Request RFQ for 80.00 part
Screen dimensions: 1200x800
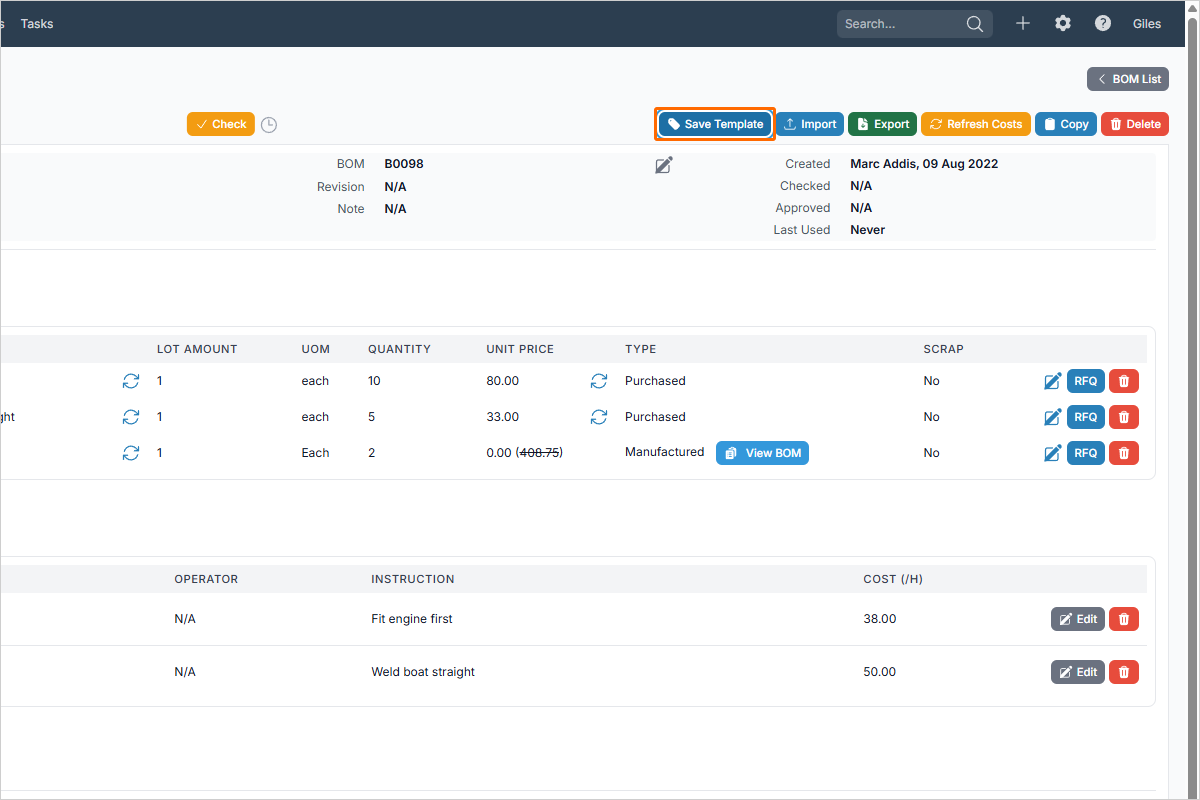click(1086, 381)
